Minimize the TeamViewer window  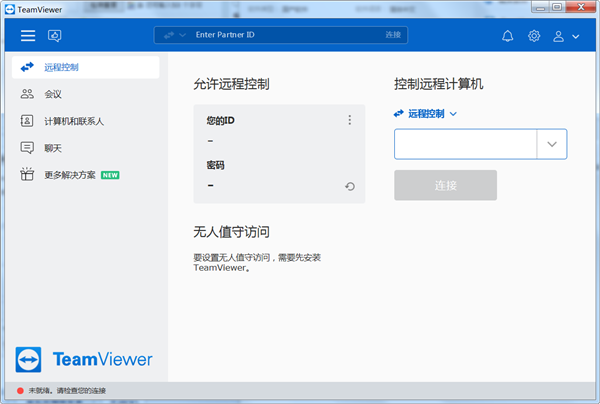point(540,7)
